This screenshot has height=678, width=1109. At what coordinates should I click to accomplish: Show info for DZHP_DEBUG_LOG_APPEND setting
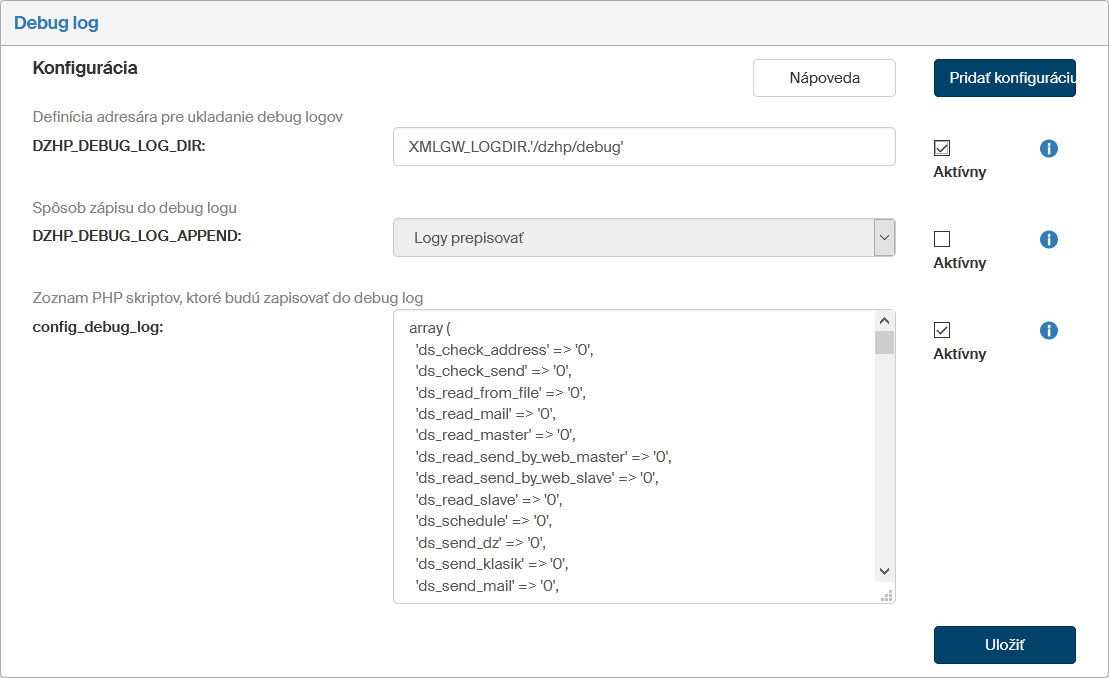tap(1048, 240)
